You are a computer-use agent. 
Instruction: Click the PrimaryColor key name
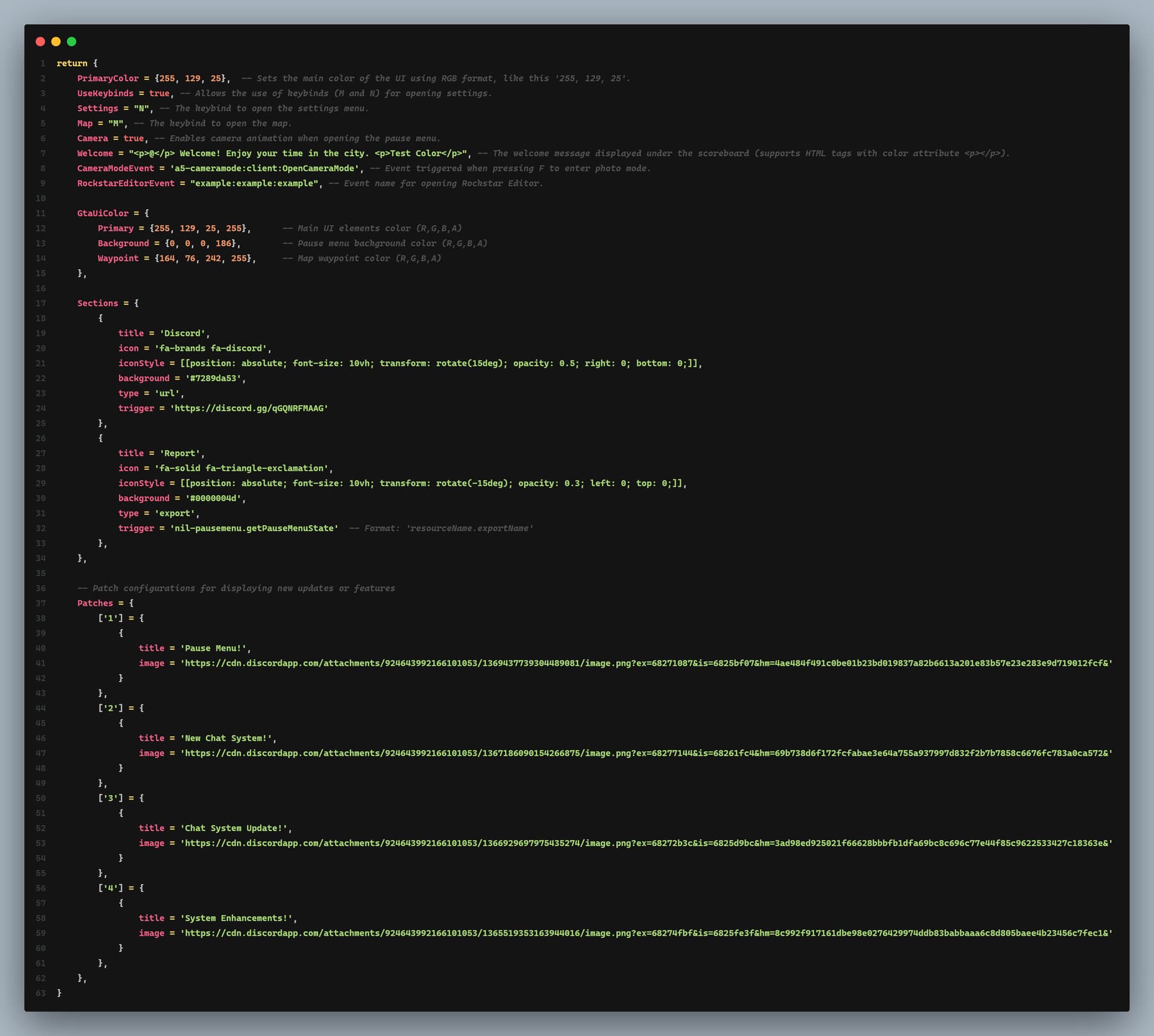108,79
